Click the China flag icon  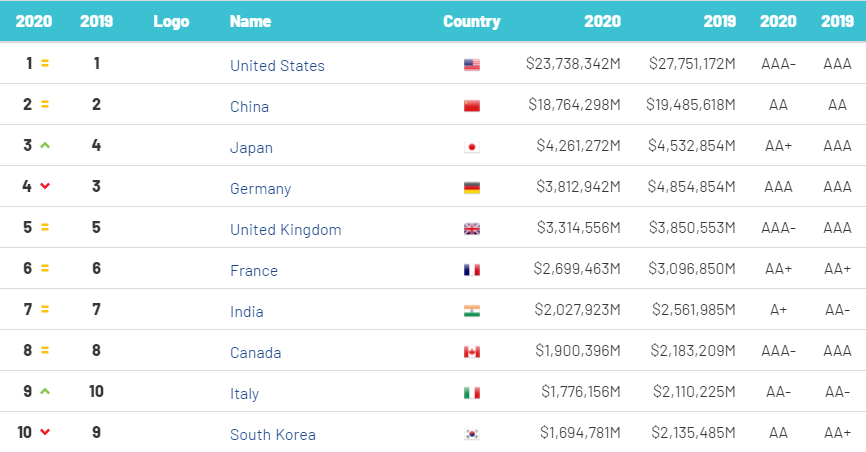(472, 106)
